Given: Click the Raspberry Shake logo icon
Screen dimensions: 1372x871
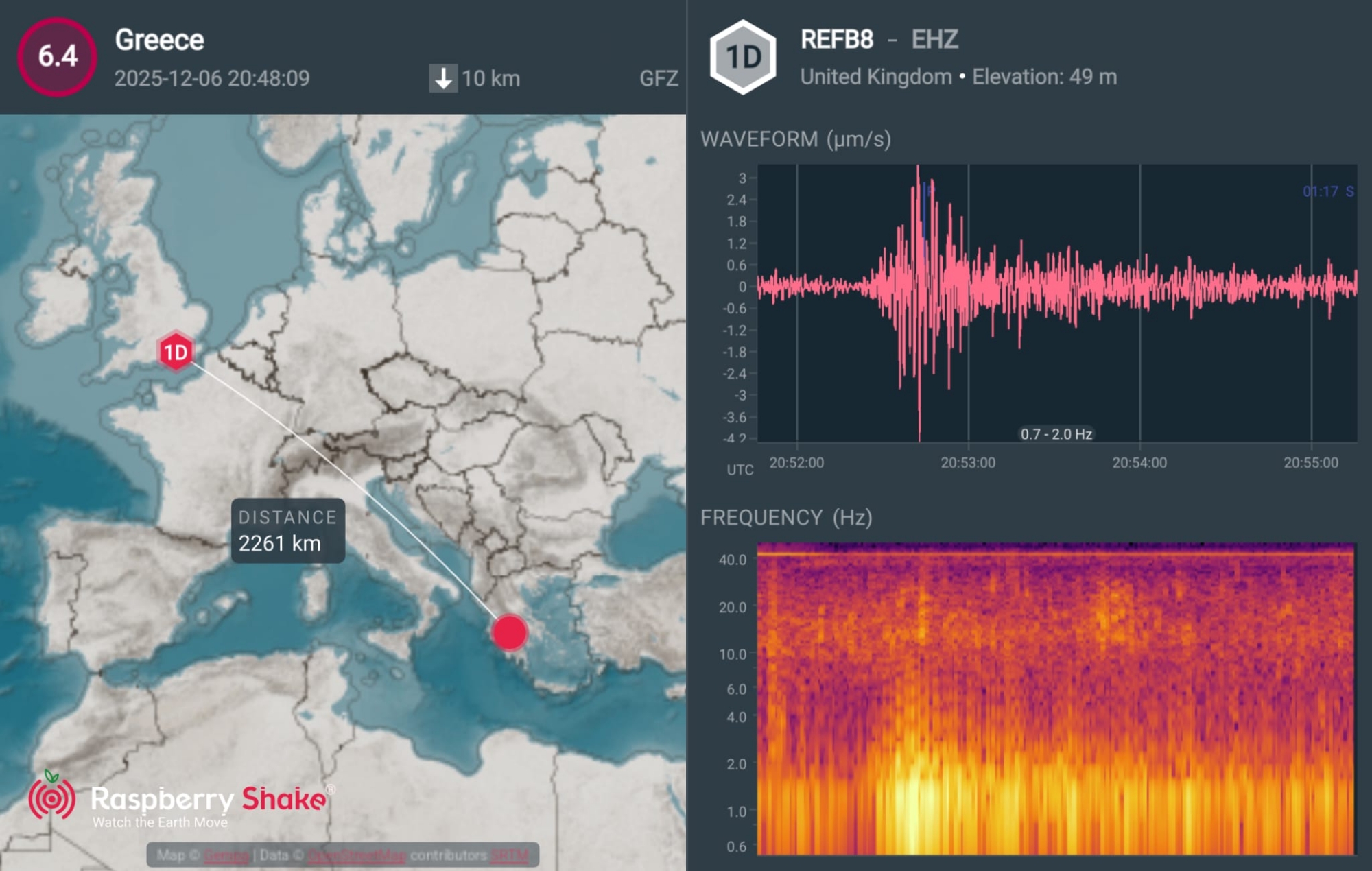Looking at the screenshot, I should pyautogui.click(x=51, y=796).
